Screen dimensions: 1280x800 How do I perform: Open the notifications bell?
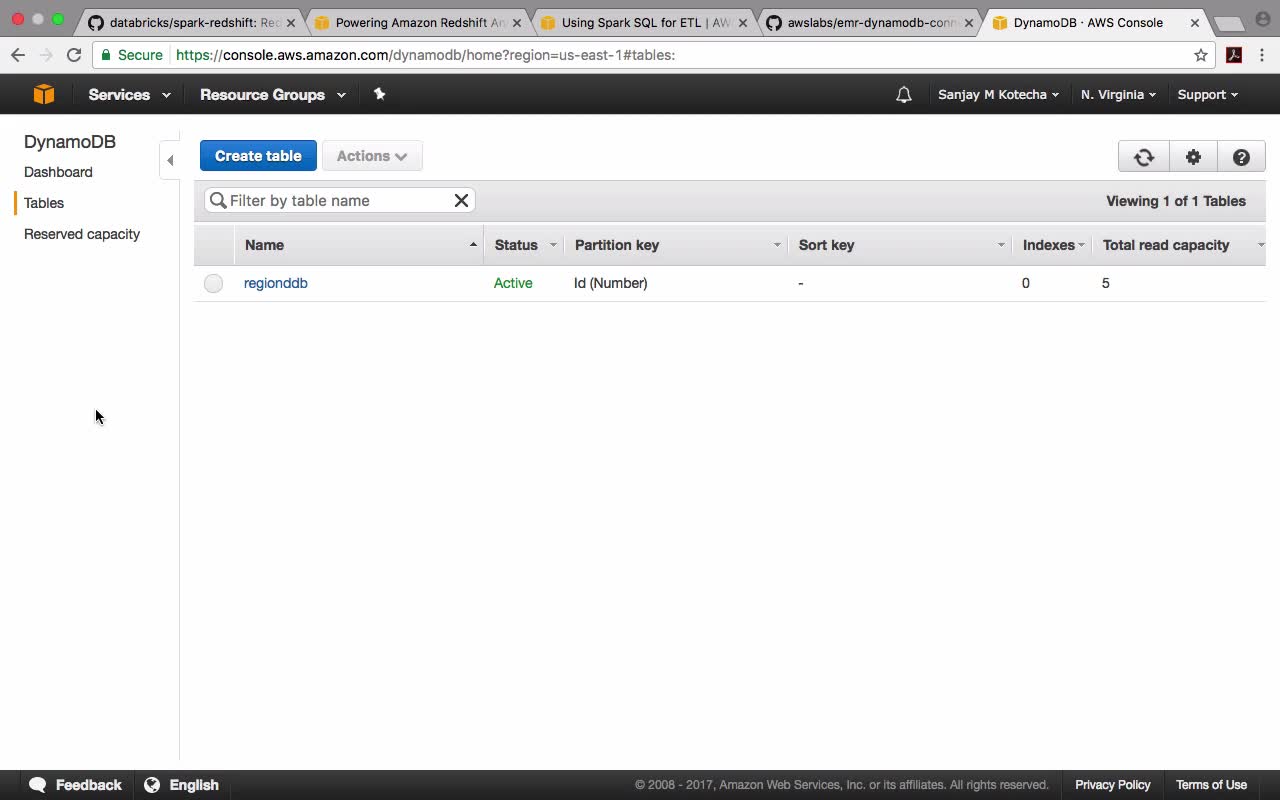(904, 95)
